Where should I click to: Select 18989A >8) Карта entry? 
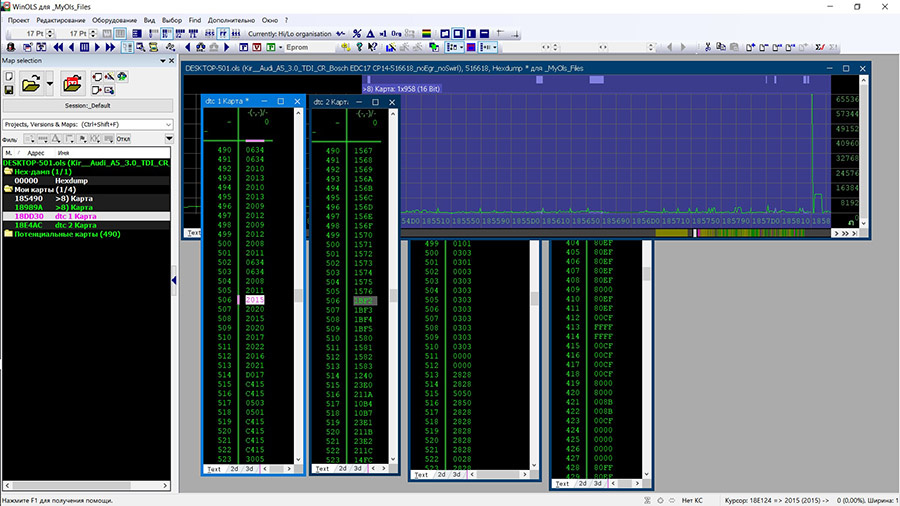(x=86, y=207)
